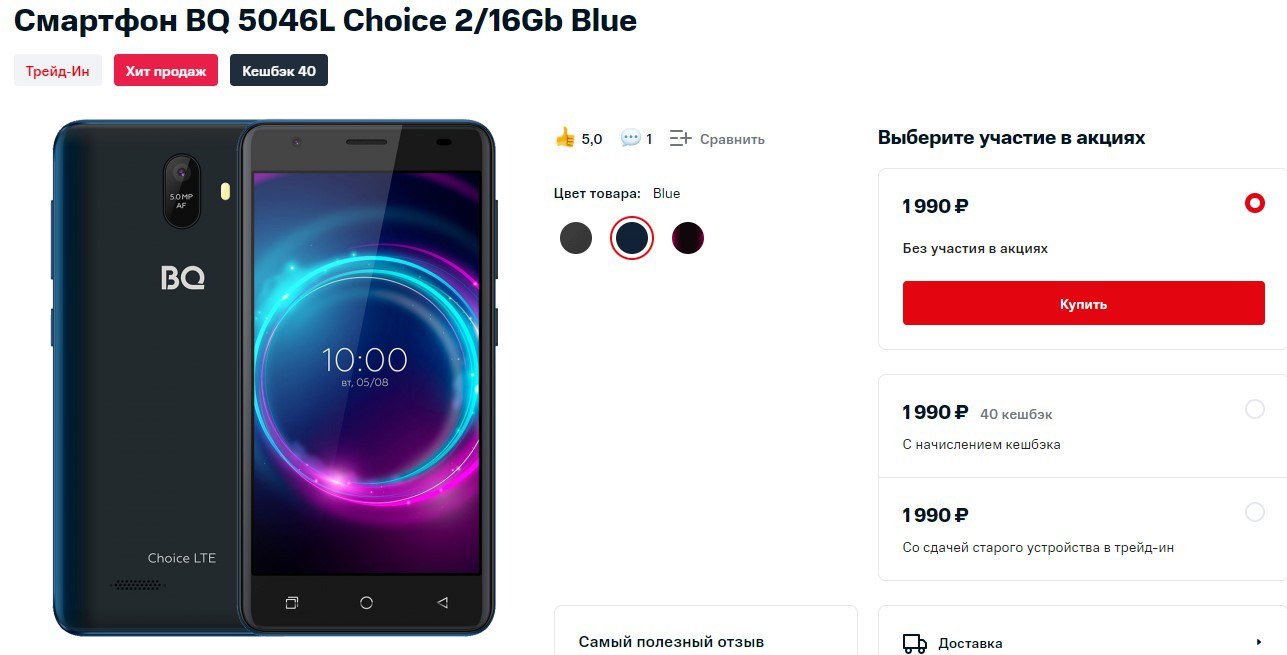1287x655 pixels.
Task: Click the 5,0 rating value
Action: click(x=592, y=139)
